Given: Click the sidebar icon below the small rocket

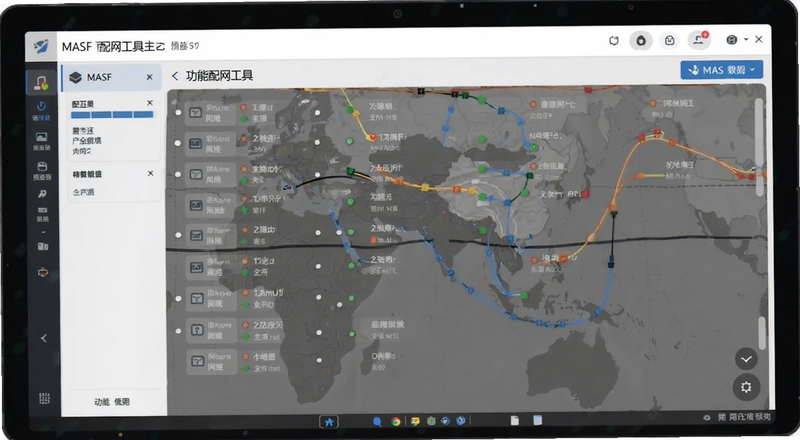Looking at the screenshot, I should [42, 210].
